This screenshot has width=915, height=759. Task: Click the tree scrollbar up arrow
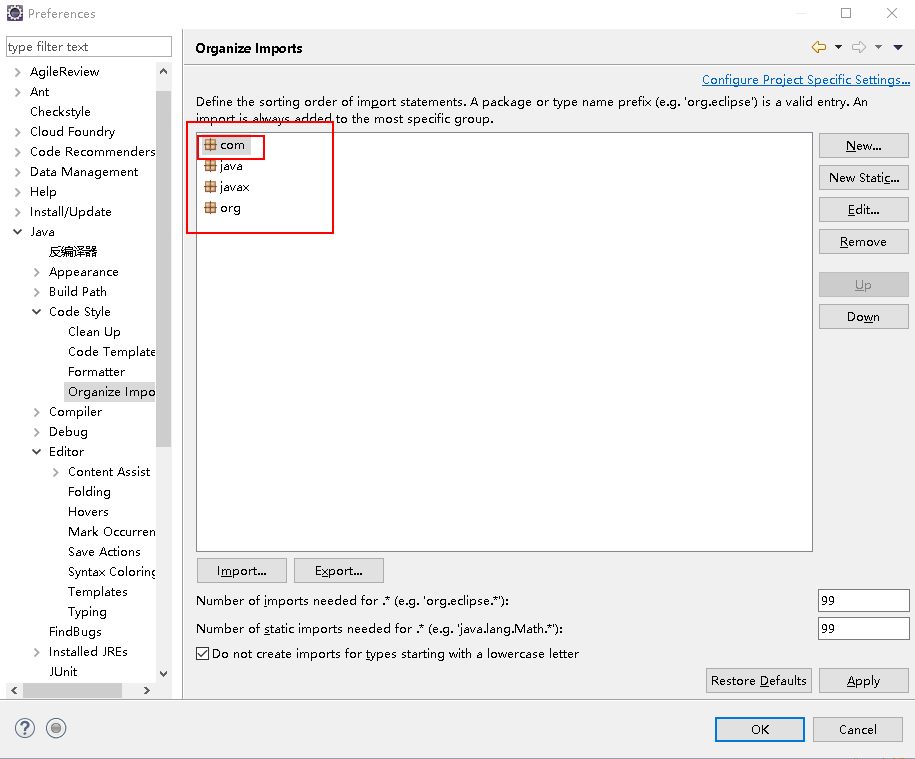pyautogui.click(x=163, y=71)
